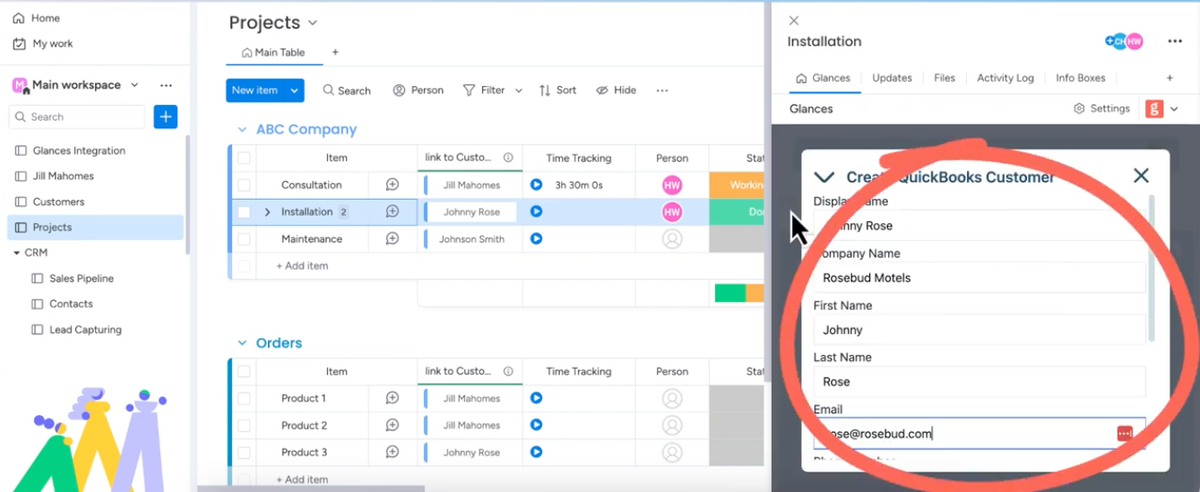The width and height of the screenshot is (1200, 492).
Task: Switch to the Main Table tab
Action: (x=273, y=52)
